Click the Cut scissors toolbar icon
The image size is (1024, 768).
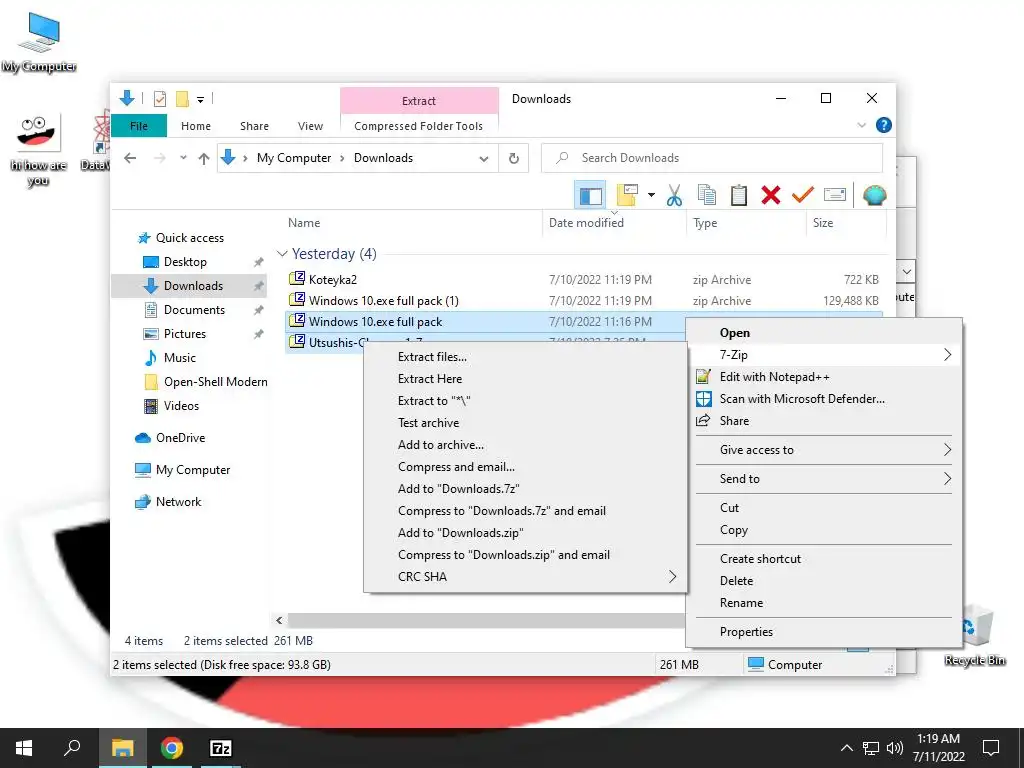coord(674,195)
